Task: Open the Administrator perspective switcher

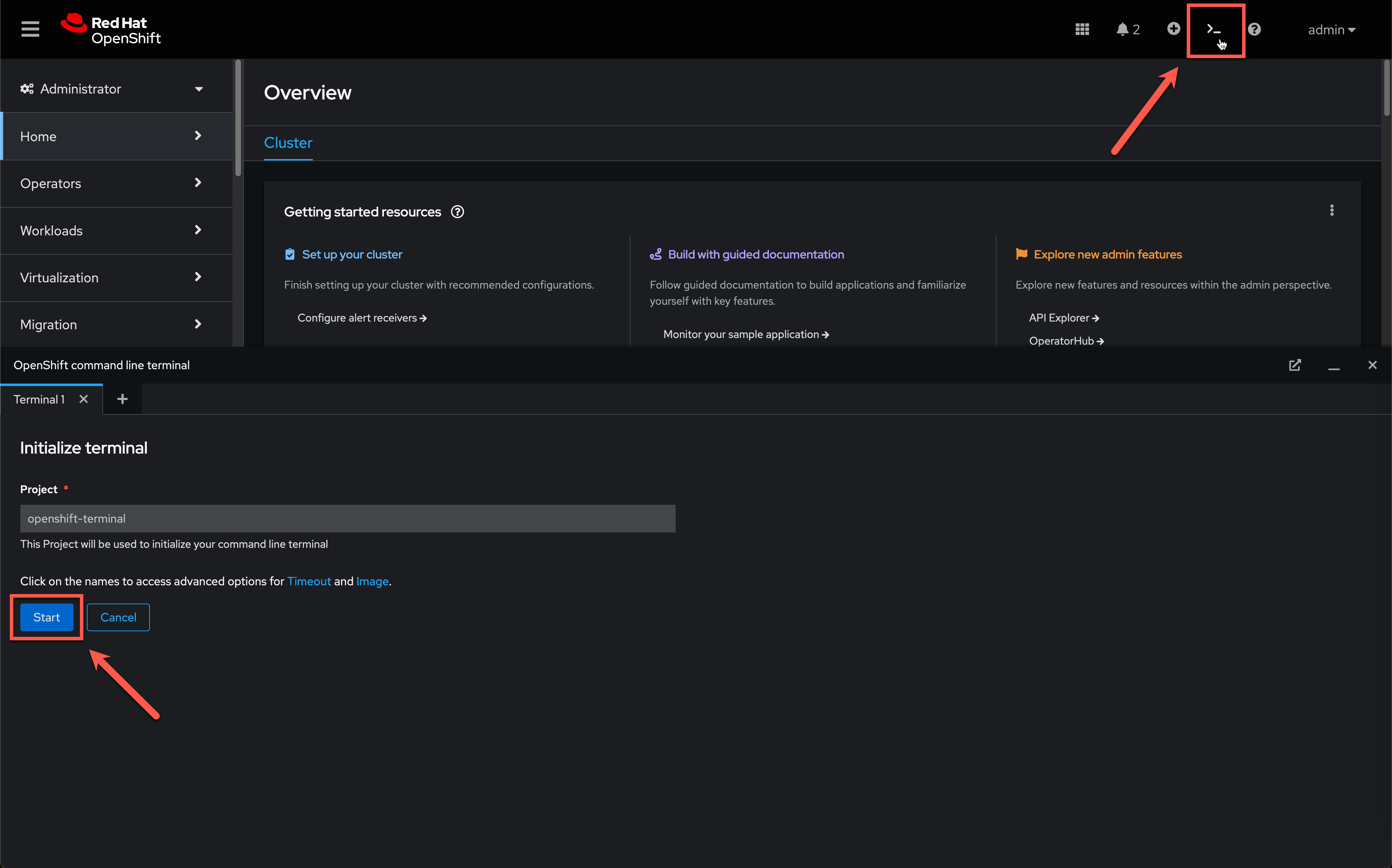Action: click(x=117, y=89)
